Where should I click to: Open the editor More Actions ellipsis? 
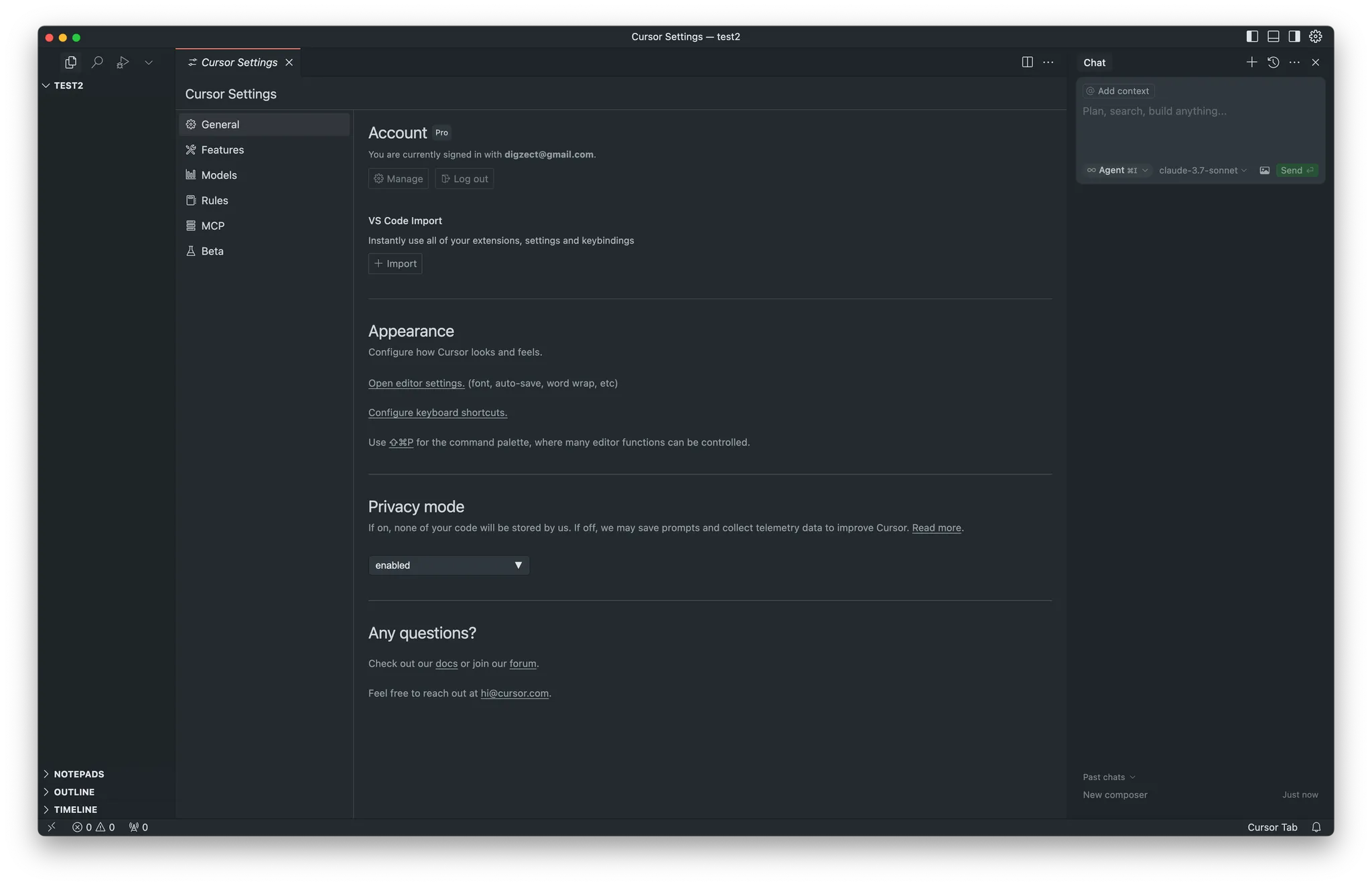click(1048, 62)
